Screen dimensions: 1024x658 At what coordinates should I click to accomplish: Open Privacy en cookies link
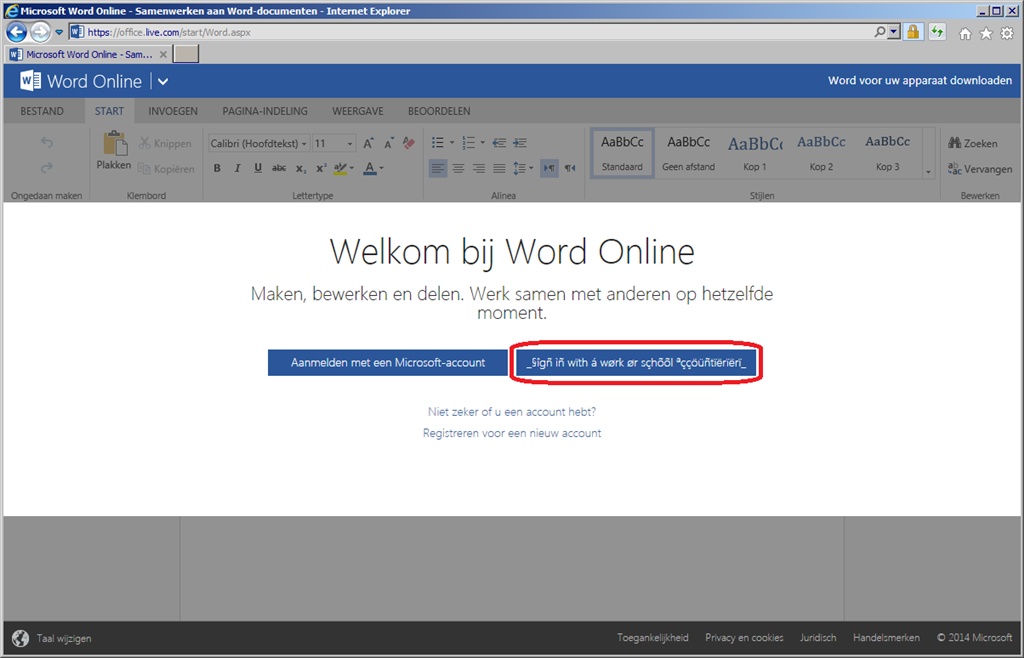coord(744,638)
